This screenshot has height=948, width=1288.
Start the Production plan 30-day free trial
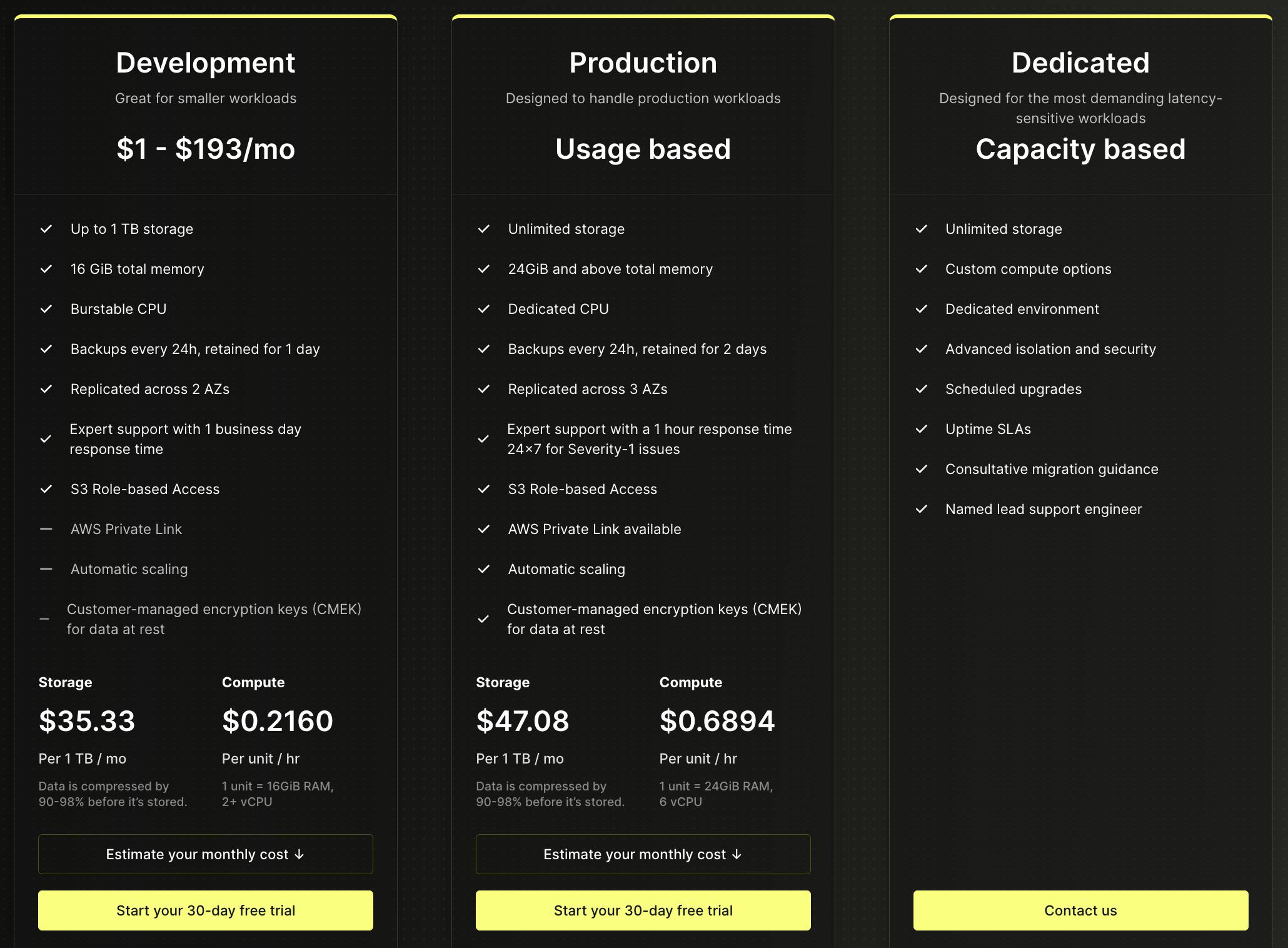(x=643, y=910)
